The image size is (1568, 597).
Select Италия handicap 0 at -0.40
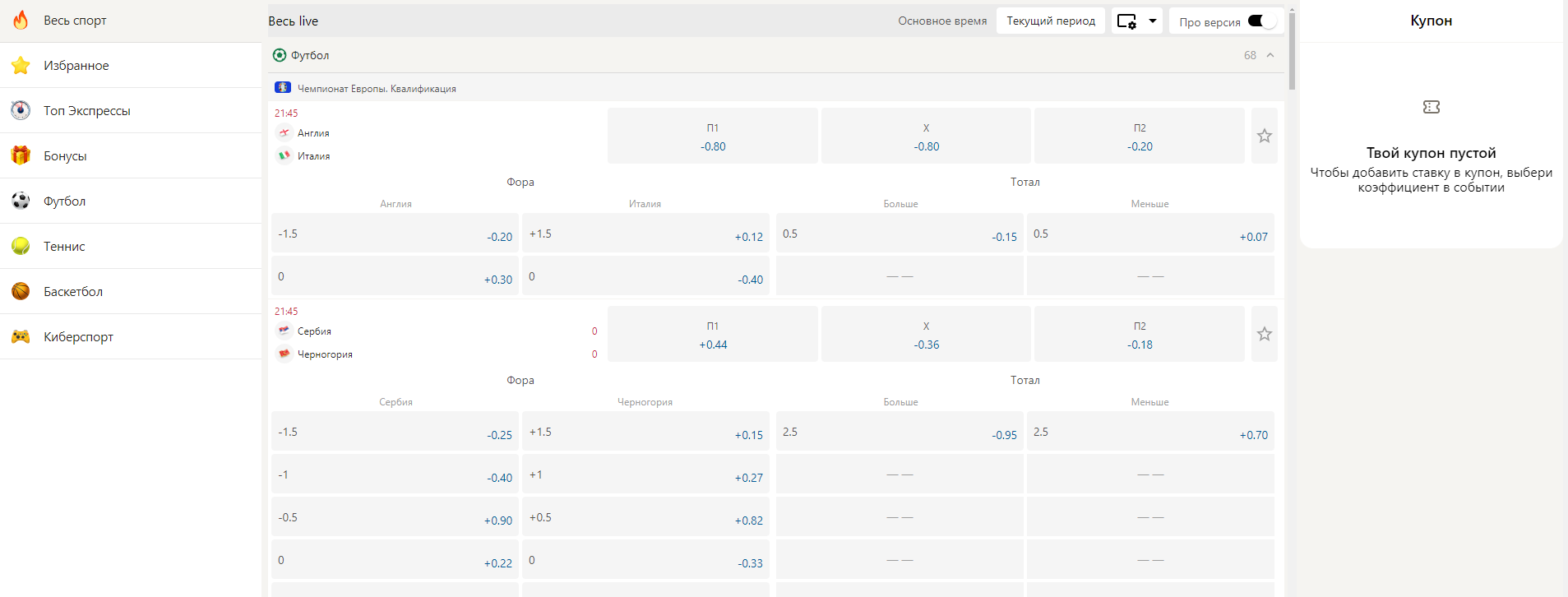coord(645,275)
